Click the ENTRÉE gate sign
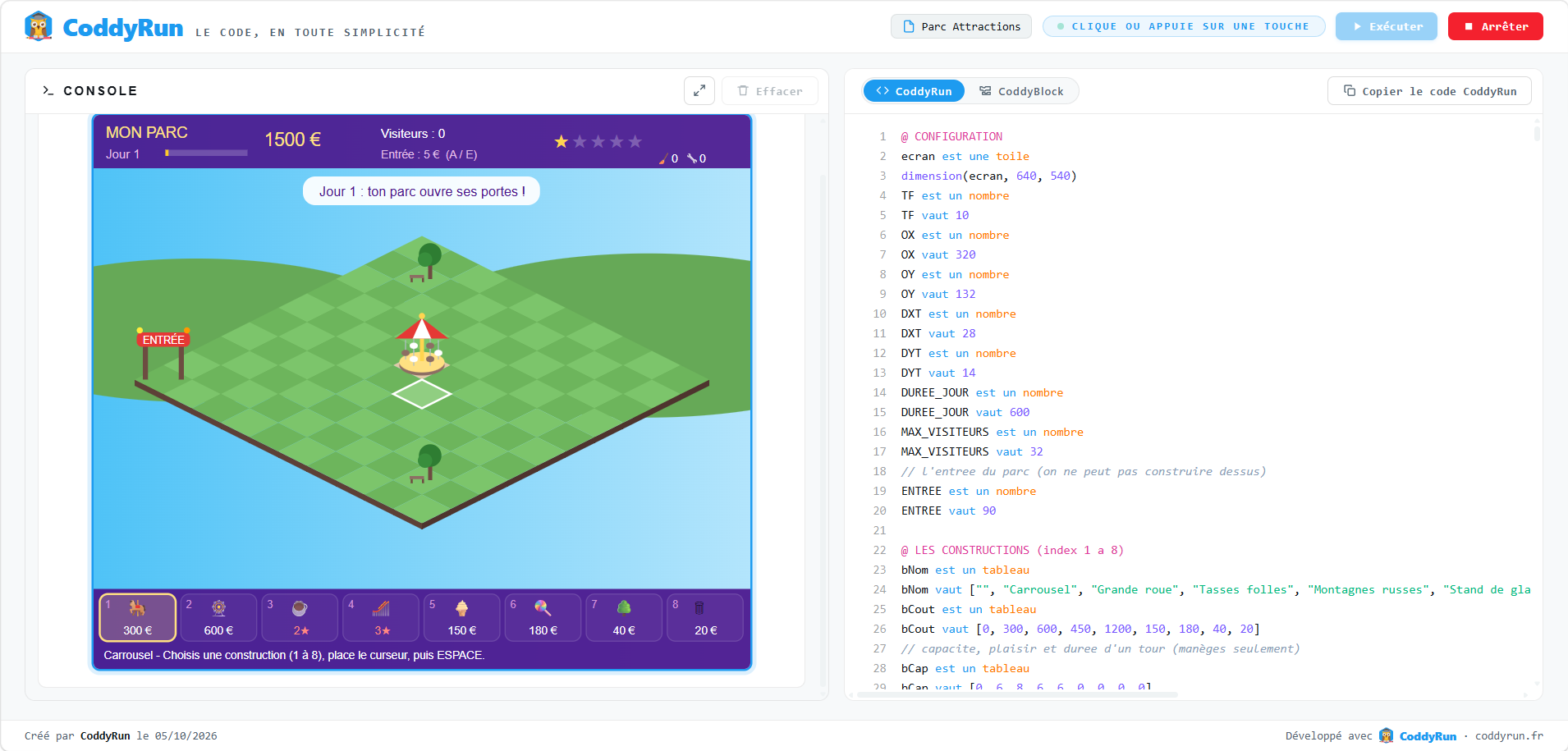This screenshot has height=751, width=1568. [163, 340]
